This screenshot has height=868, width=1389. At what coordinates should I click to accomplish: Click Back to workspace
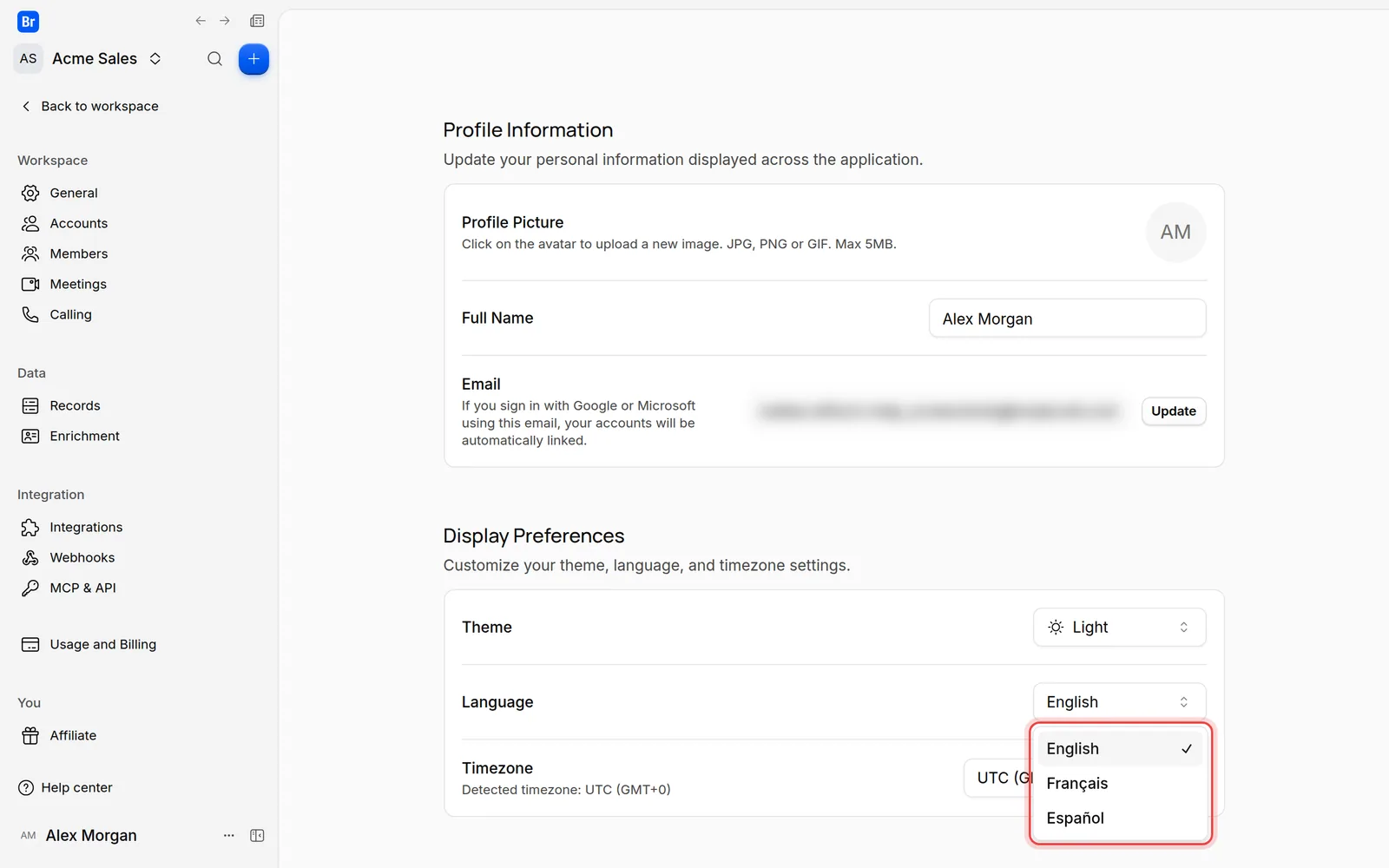click(x=90, y=106)
